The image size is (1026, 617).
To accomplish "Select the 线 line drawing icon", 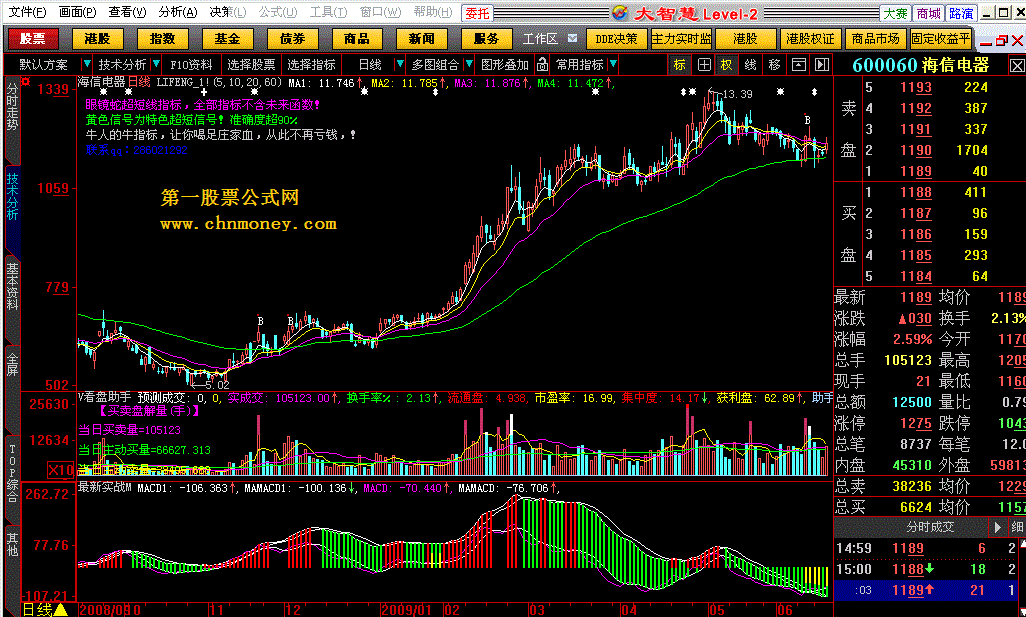I will coord(751,65).
